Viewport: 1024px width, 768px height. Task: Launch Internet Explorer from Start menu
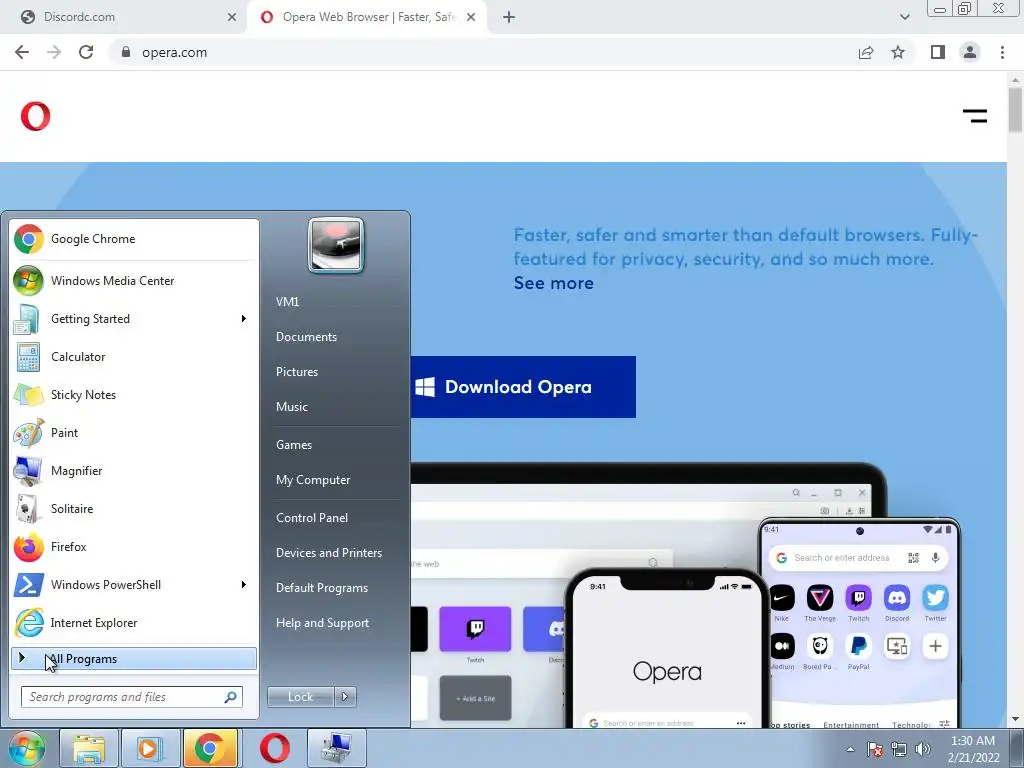pos(134,622)
